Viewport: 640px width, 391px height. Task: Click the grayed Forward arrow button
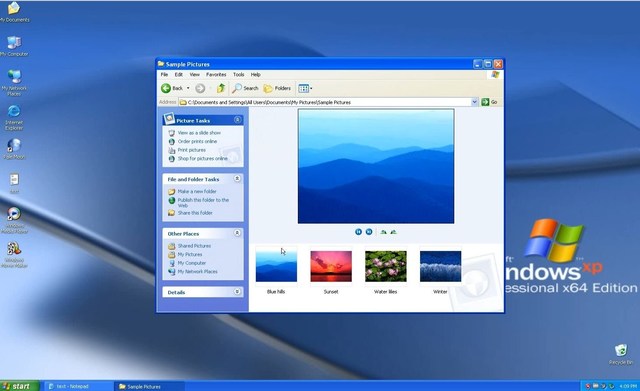coord(200,88)
